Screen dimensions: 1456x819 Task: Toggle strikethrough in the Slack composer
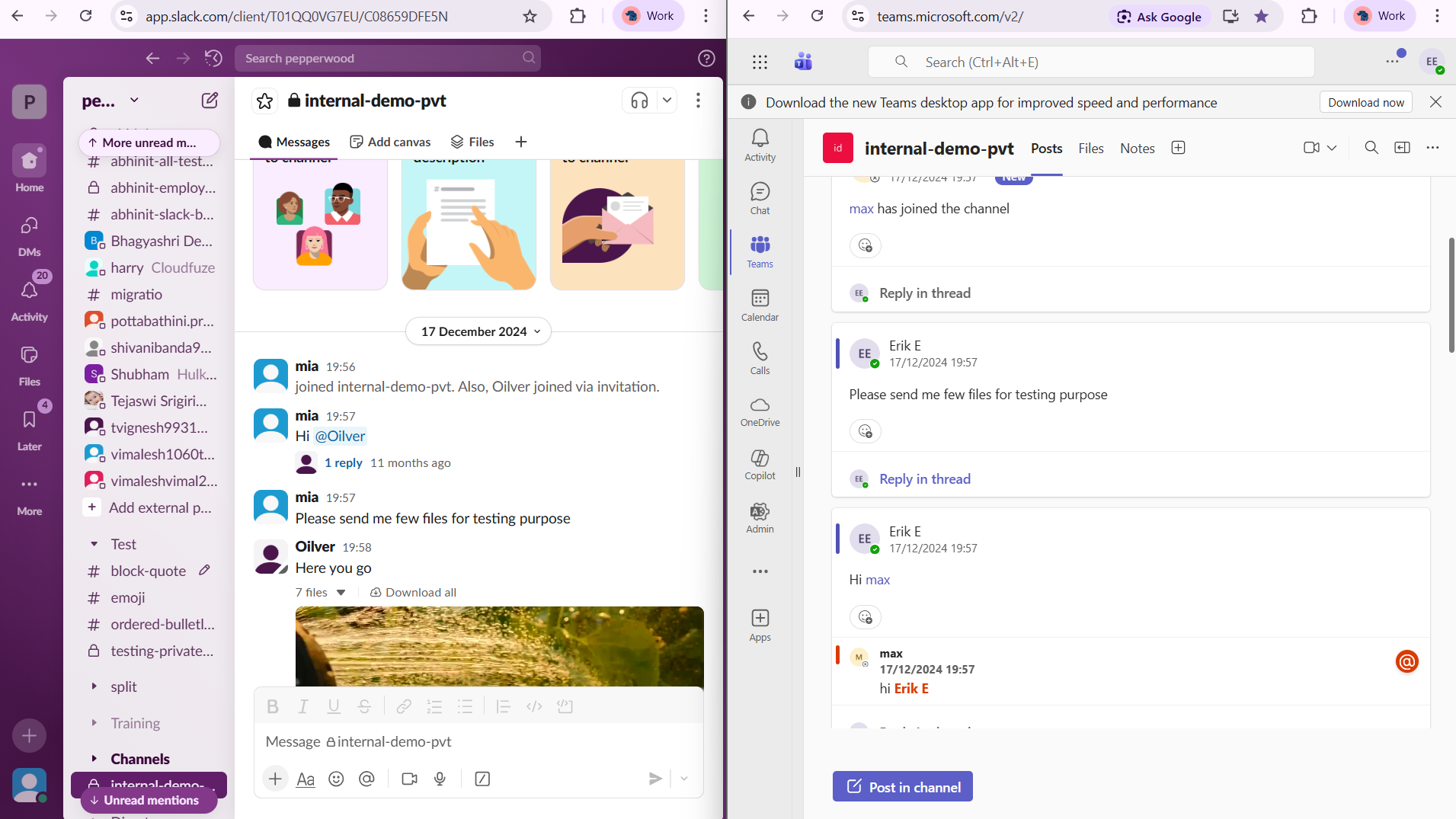tap(364, 706)
